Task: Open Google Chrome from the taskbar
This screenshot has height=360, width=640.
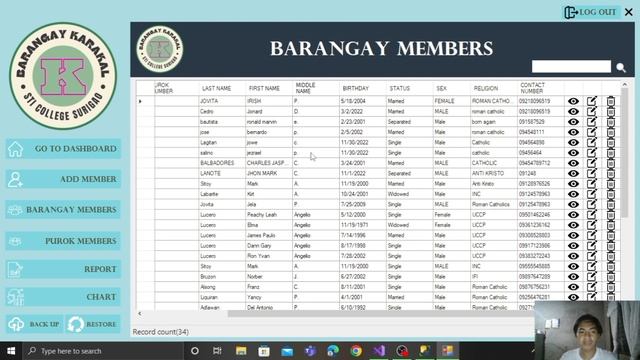Action: (x=356, y=351)
